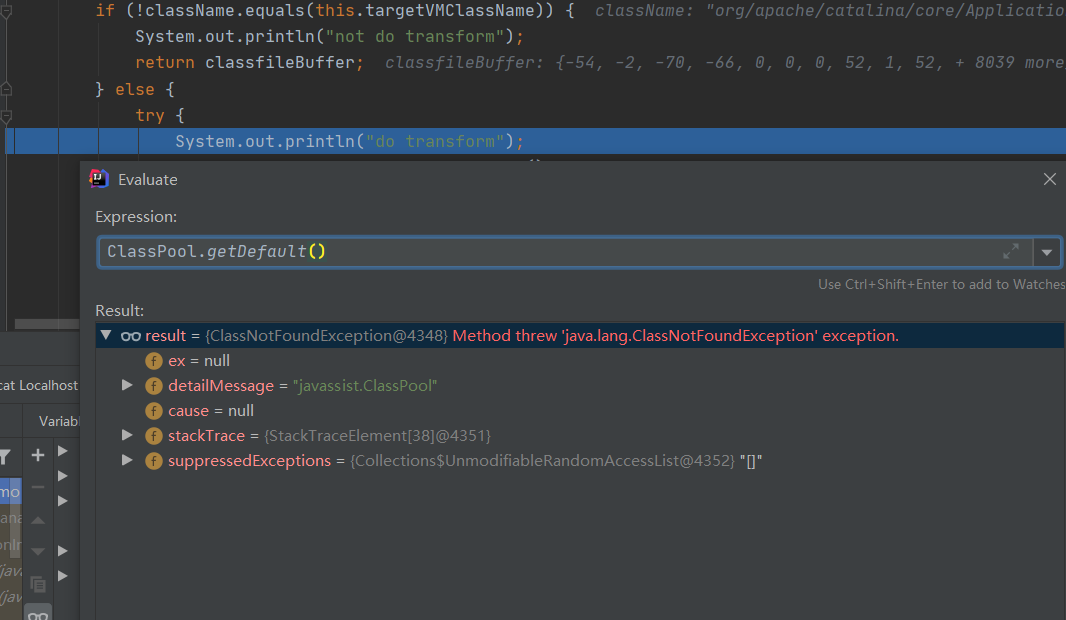Collapse the try block fold marker
Viewport: 1066px width, 620px height.
pyautogui.click(x=6, y=116)
